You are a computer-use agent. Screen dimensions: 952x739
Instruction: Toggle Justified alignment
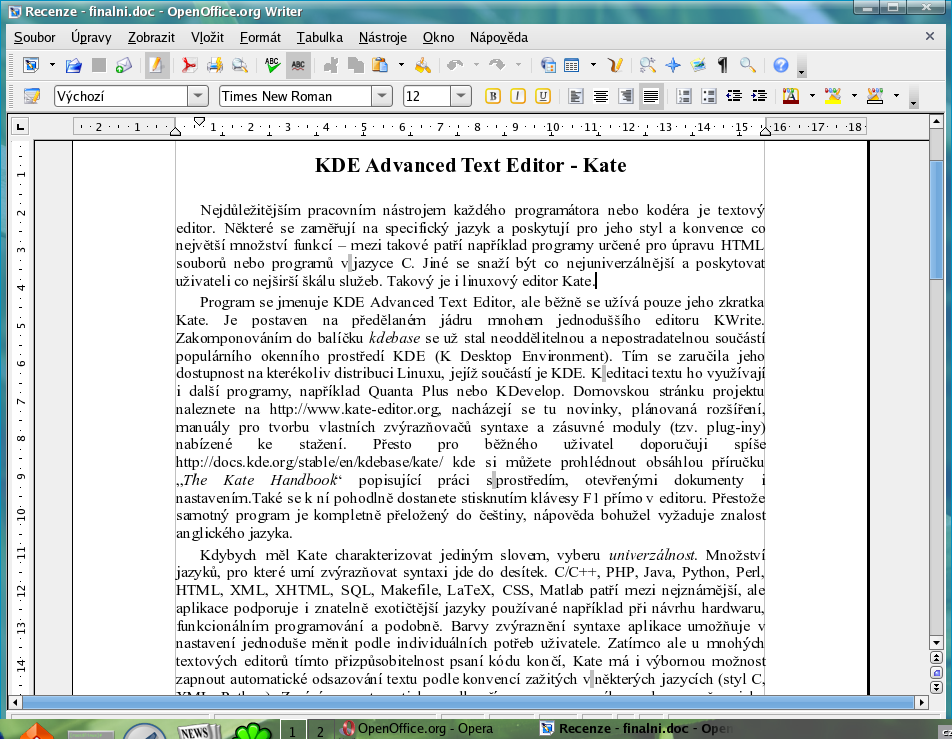(650, 96)
